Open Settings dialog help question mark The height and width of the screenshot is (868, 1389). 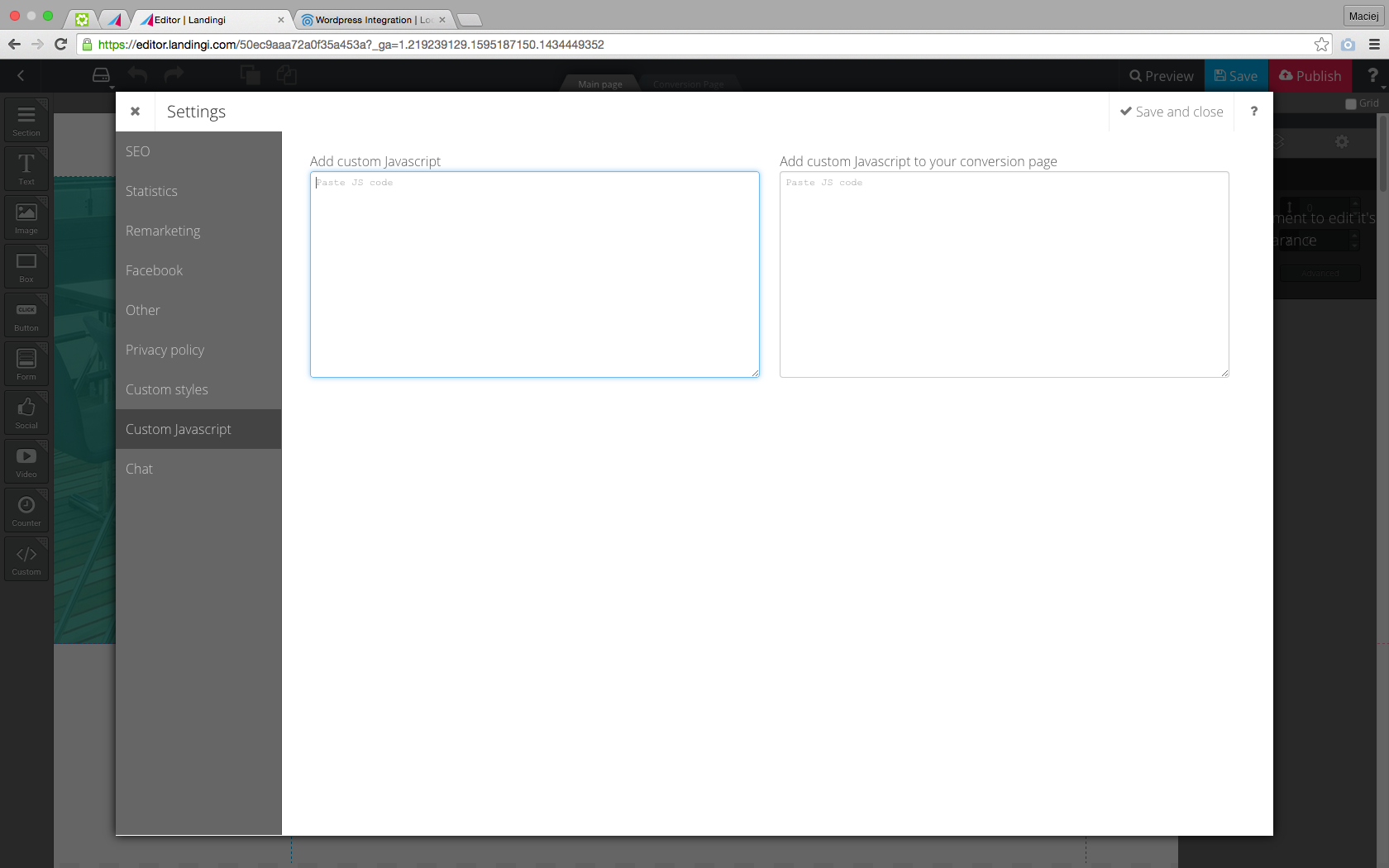click(x=1253, y=111)
